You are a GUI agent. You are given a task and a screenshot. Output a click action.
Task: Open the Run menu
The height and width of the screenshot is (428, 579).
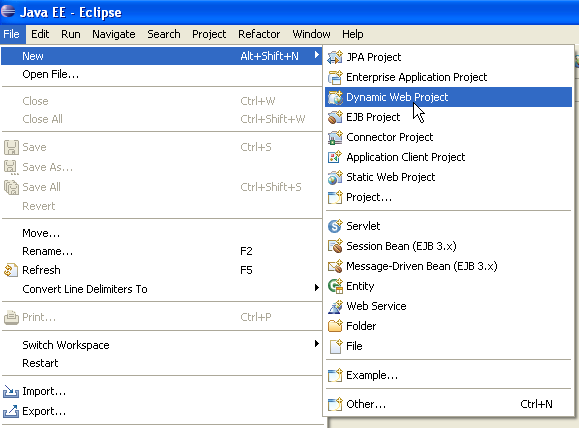[x=71, y=34]
